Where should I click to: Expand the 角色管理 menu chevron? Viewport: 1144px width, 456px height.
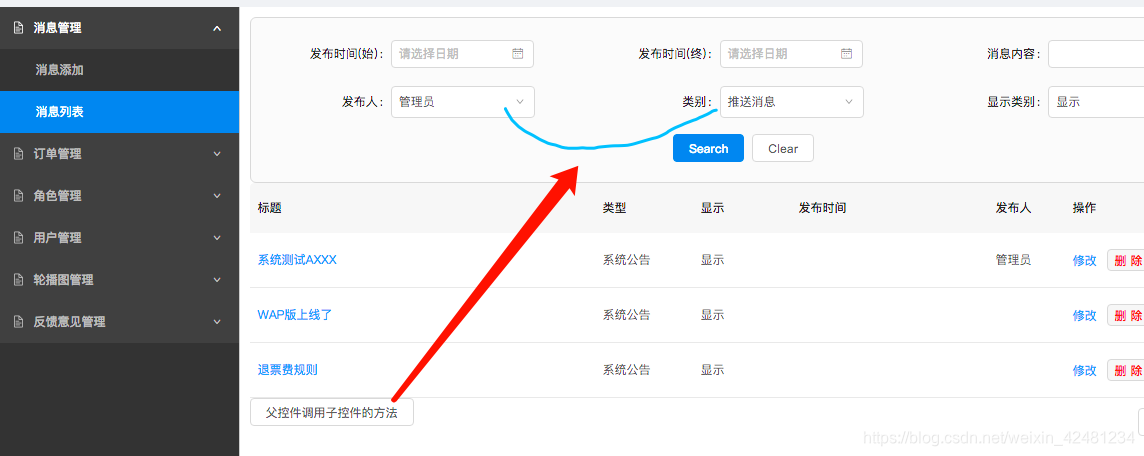tap(217, 196)
